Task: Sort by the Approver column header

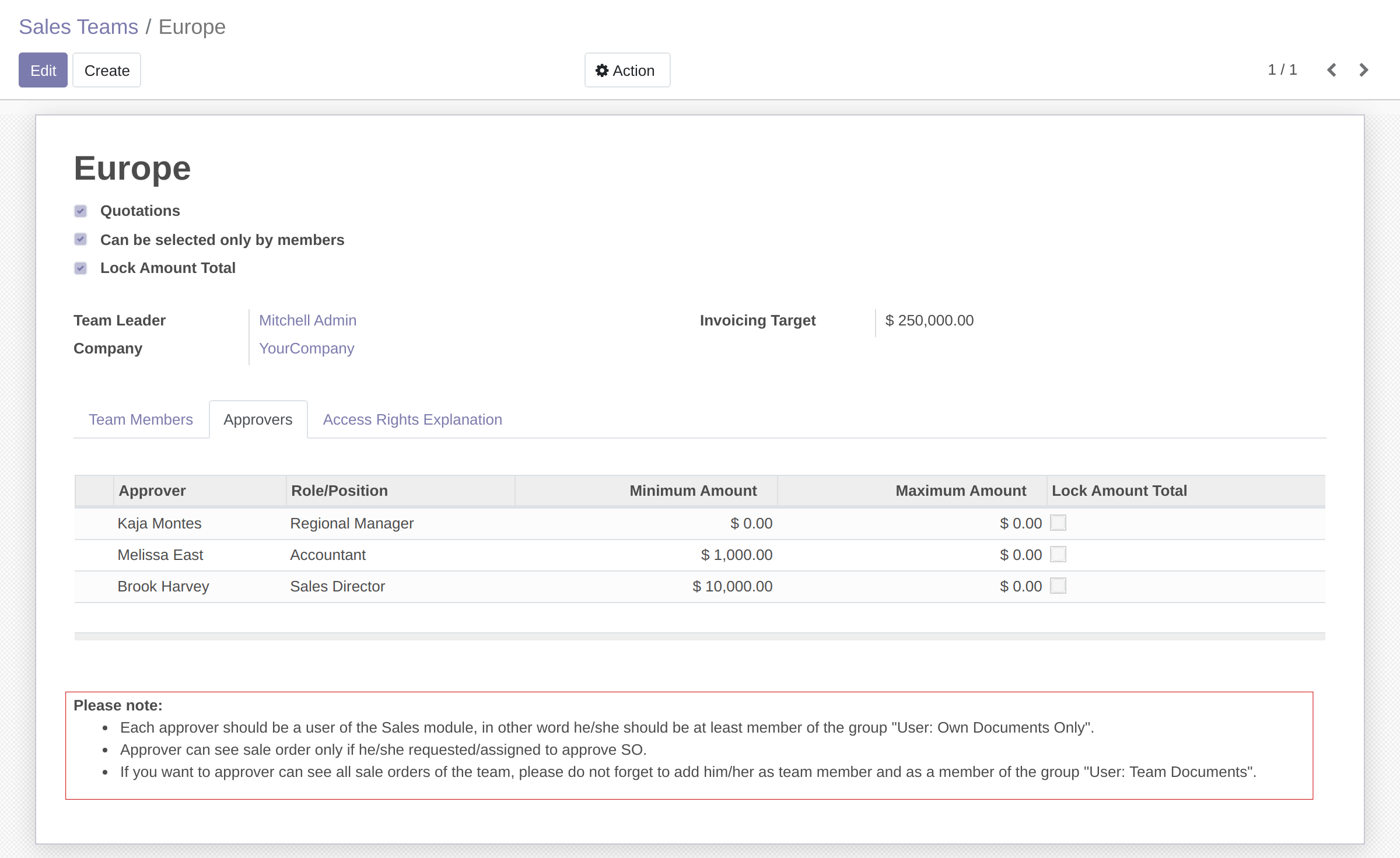Action: click(152, 491)
